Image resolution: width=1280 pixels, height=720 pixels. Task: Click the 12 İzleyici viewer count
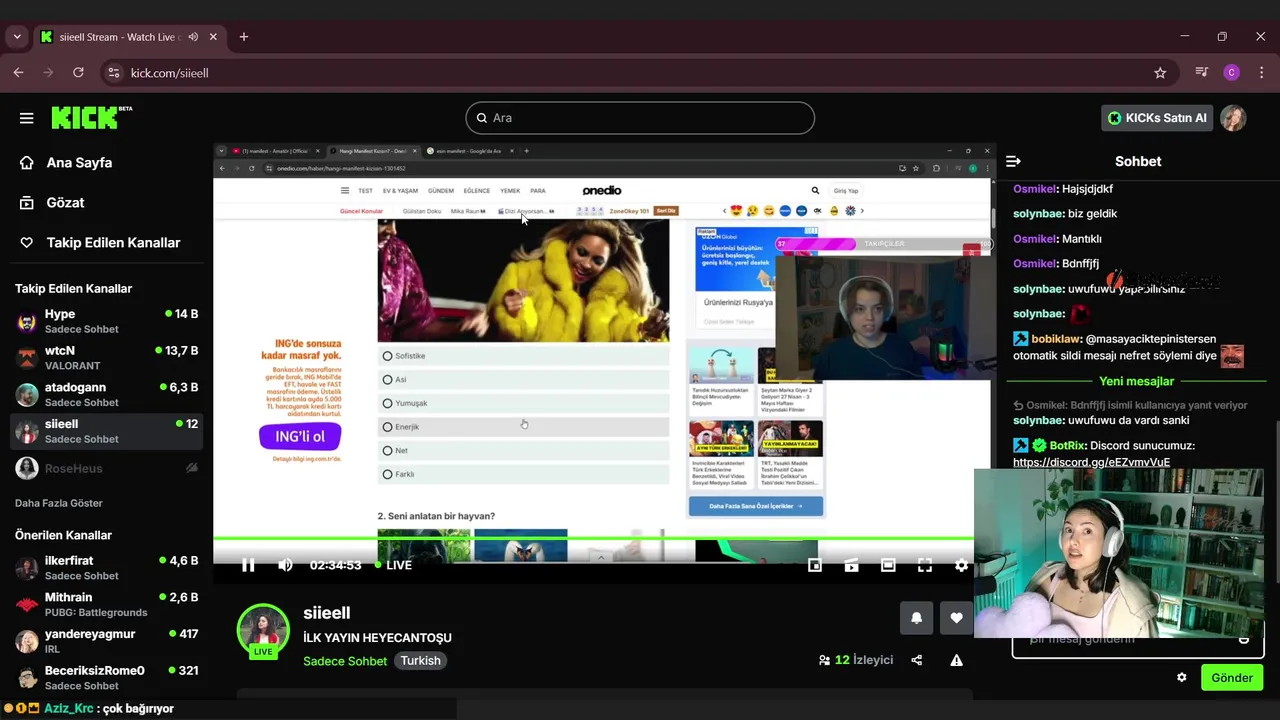point(856,660)
